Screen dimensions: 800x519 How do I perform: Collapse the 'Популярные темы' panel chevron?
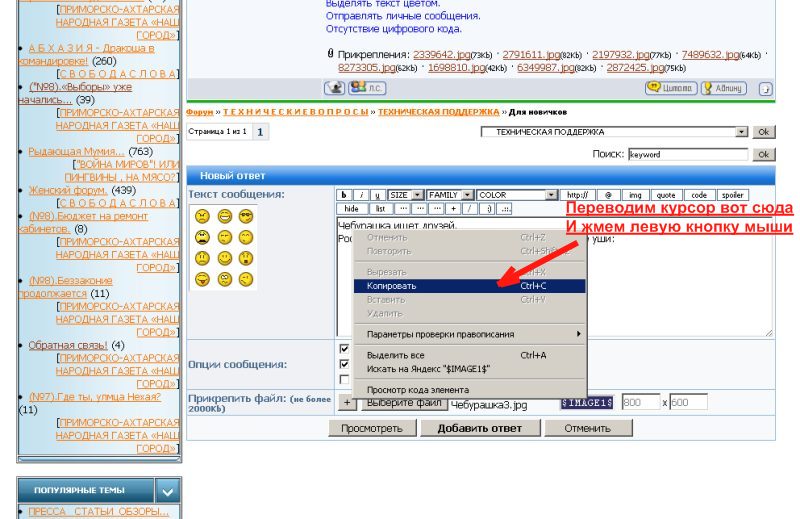168,491
